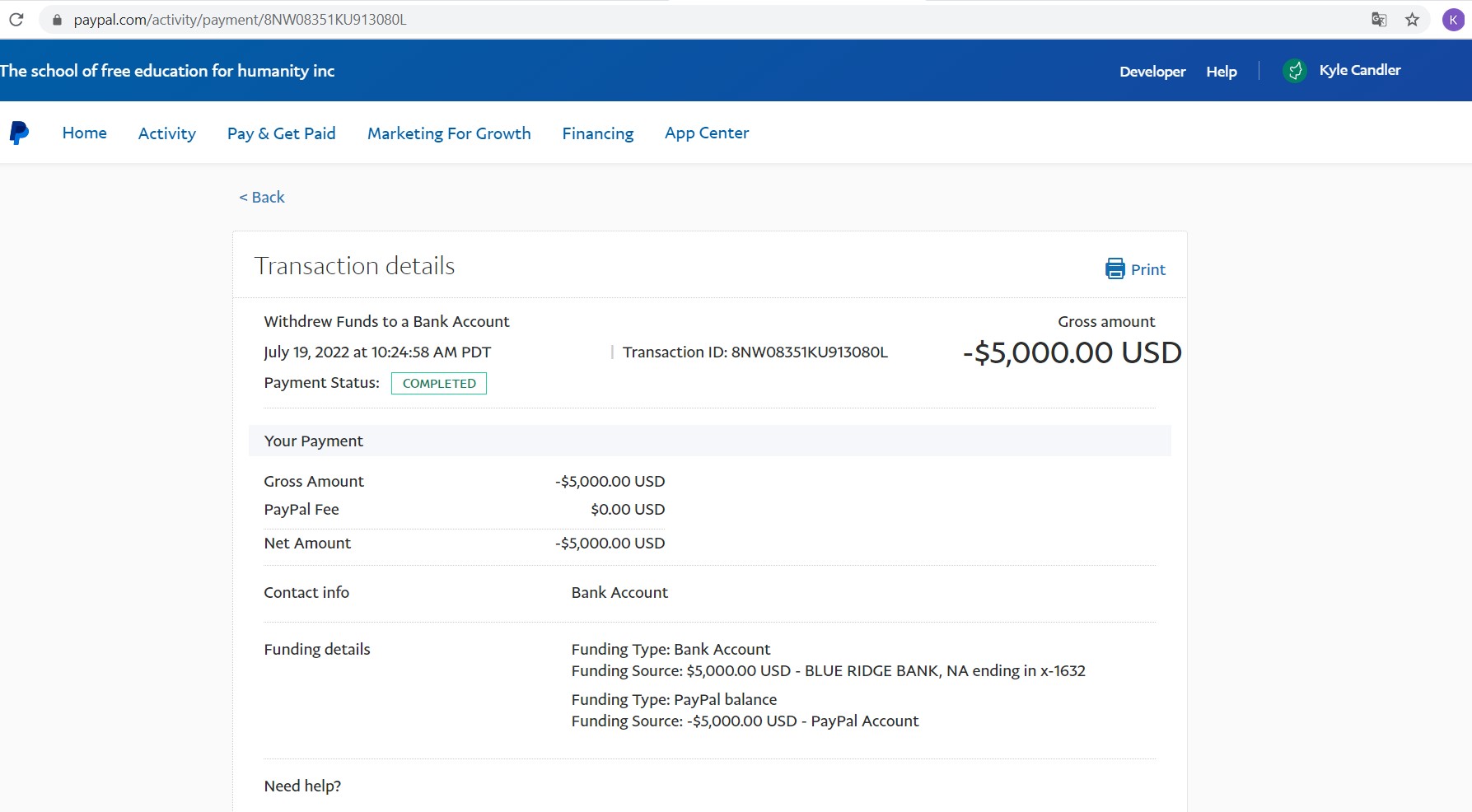Click the COMPLETED payment status badge

(439, 383)
